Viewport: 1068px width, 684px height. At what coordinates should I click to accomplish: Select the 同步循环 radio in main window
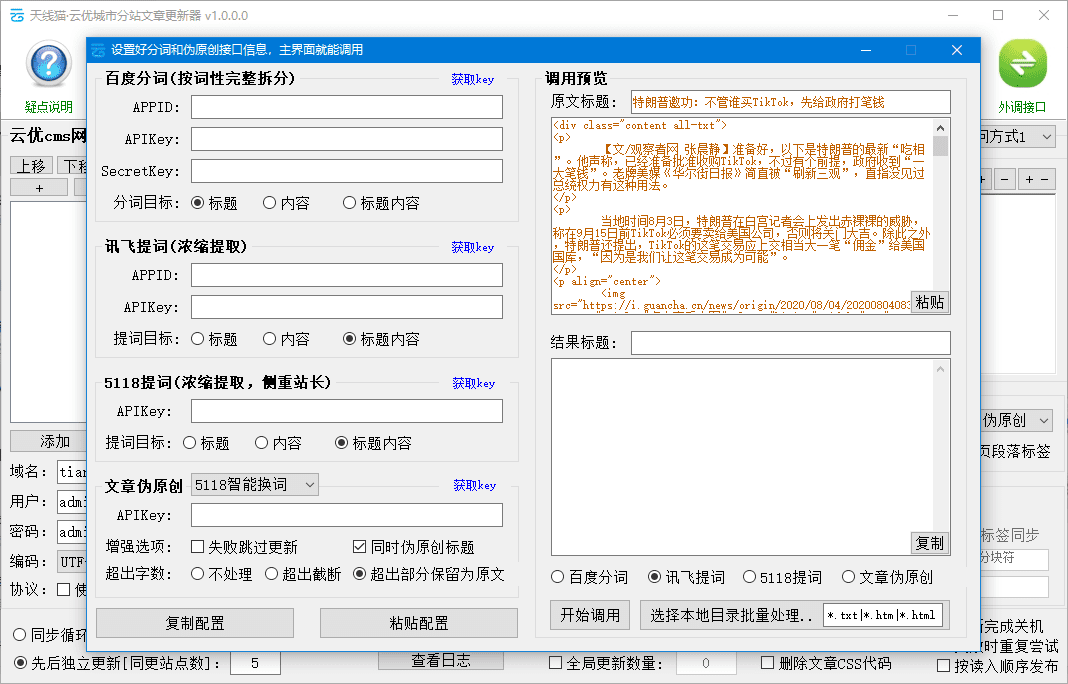coord(20,635)
